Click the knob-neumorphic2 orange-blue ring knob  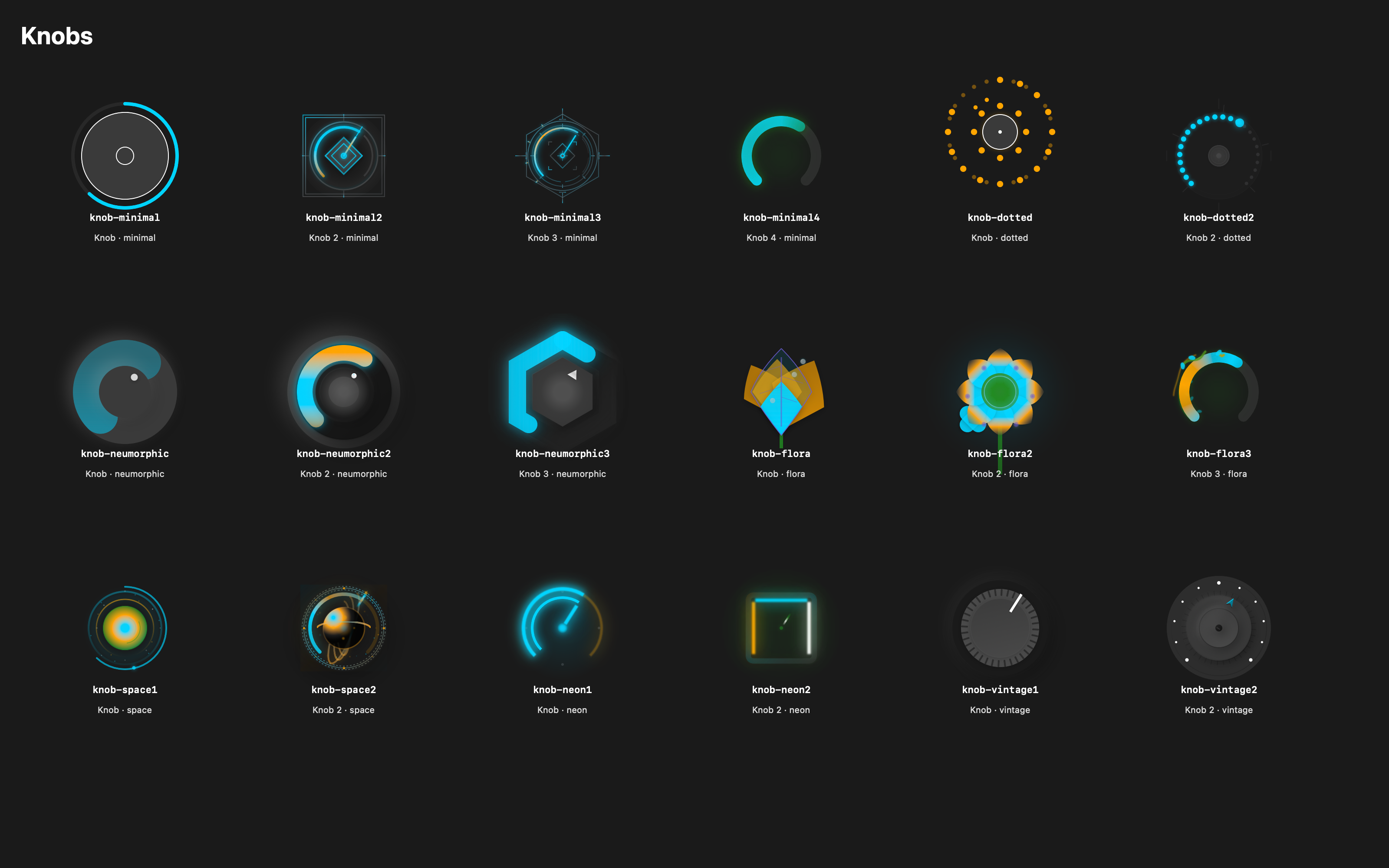[x=344, y=391]
